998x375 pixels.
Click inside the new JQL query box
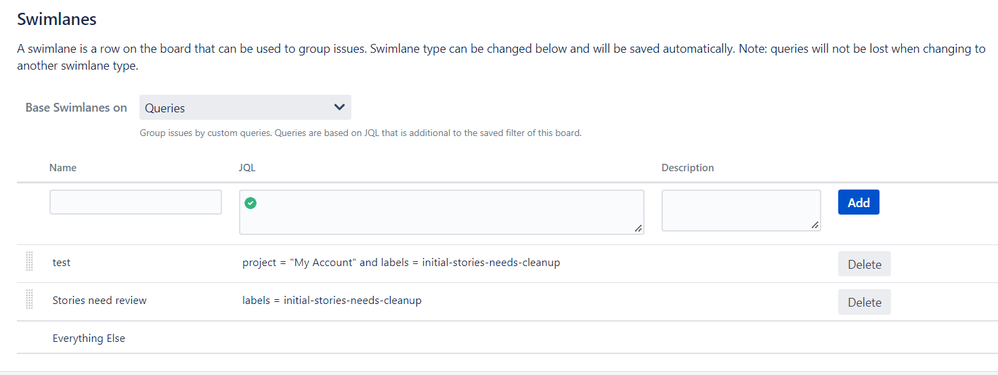pos(442,212)
